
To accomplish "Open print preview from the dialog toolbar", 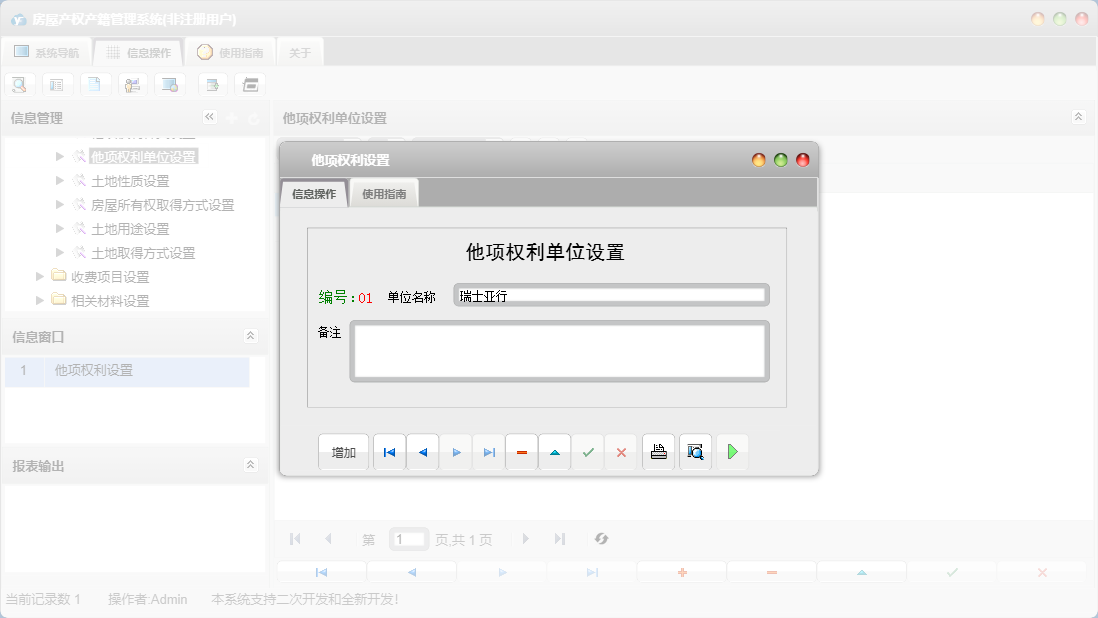I will click(695, 452).
